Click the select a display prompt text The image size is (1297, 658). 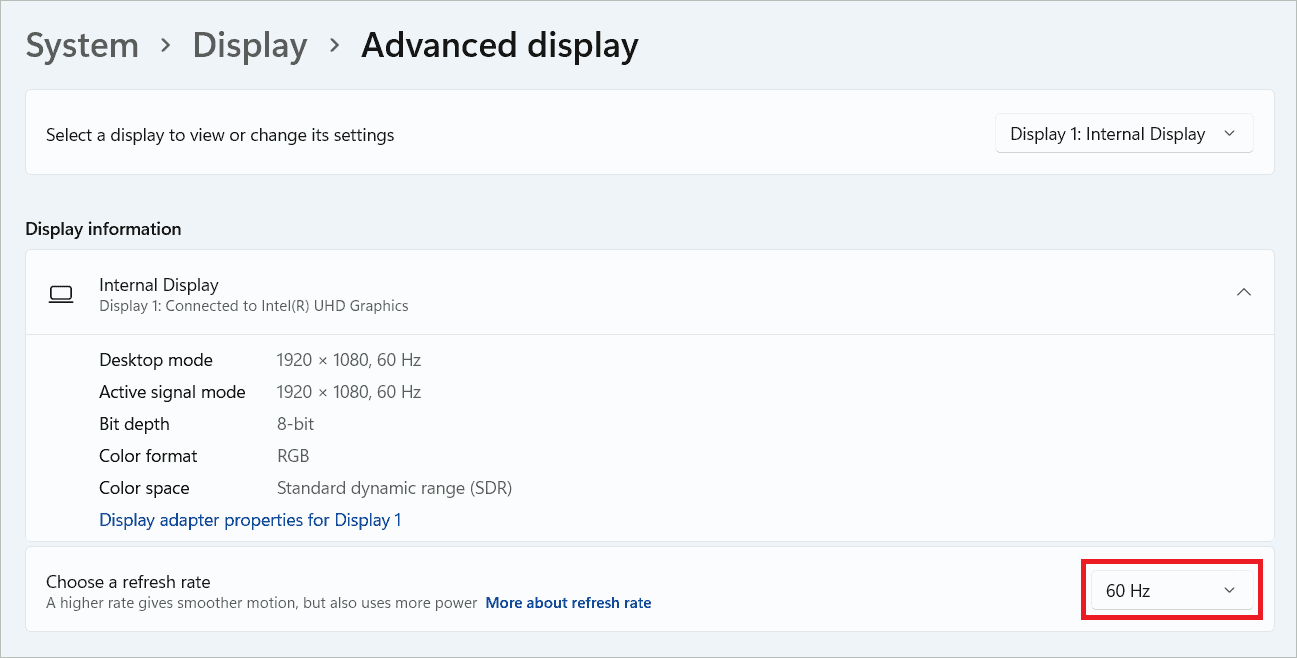click(x=219, y=133)
